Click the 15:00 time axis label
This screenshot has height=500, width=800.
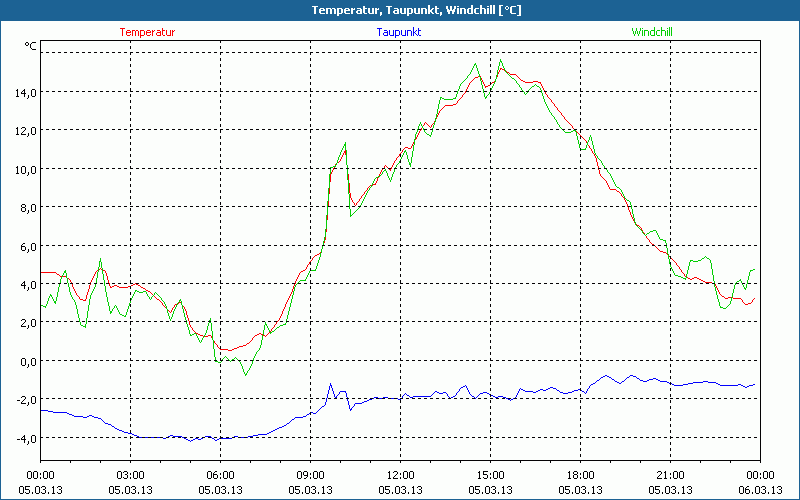pos(490,476)
